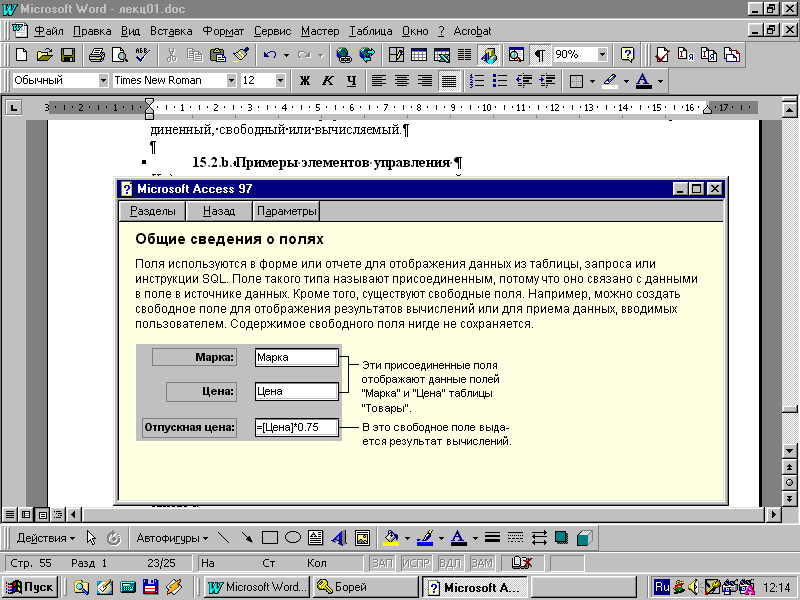The width and height of the screenshot is (800, 600).
Task: Click the tab alignment selector on ruler
Action: pyautogui.click(x=13, y=108)
